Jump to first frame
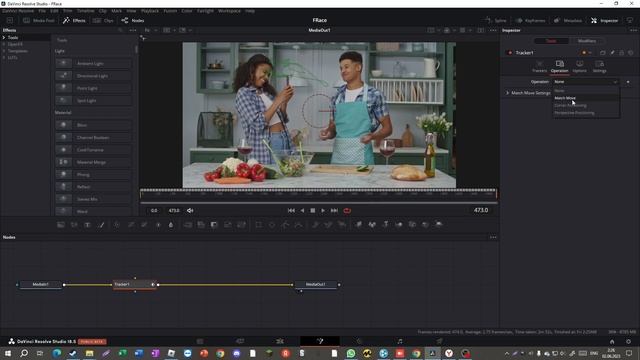Screen dimensions: 640x360 coord(291,211)
